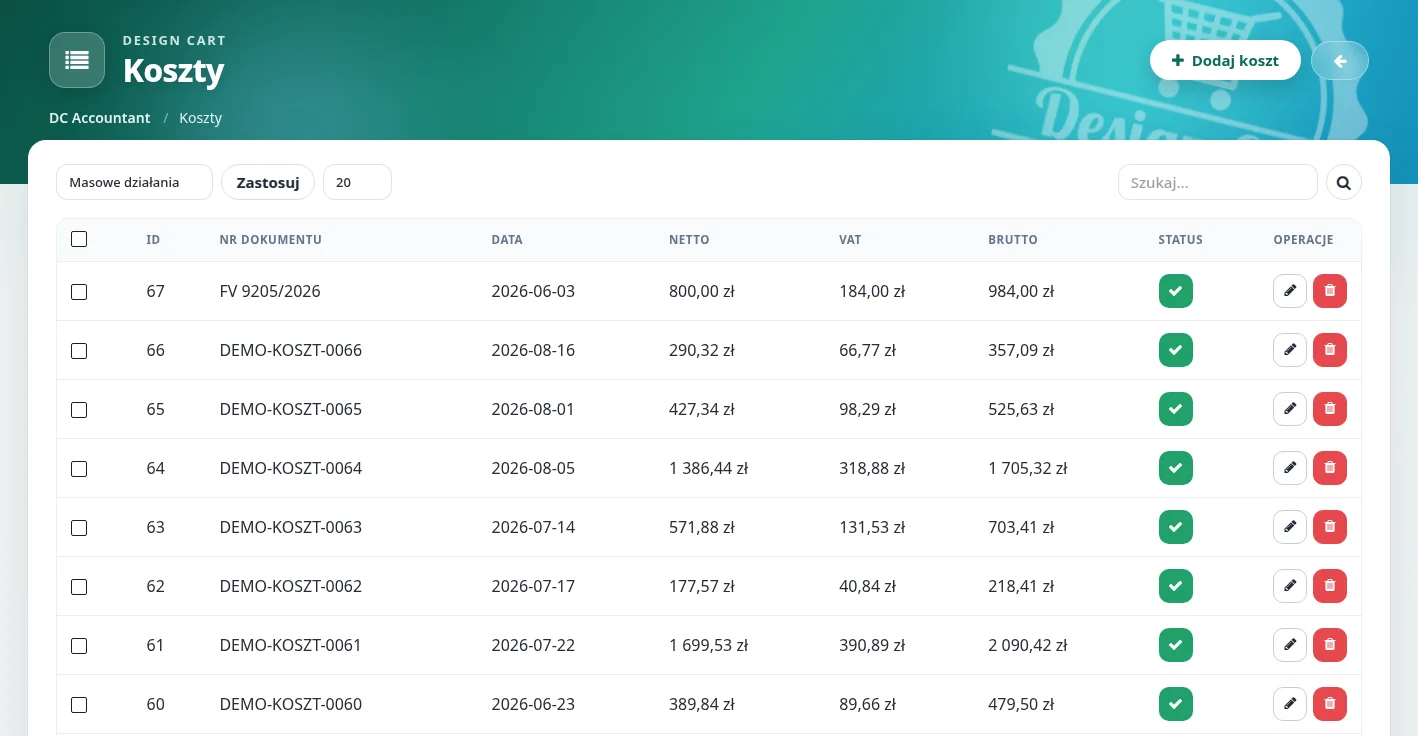Click the net amount 1 699,53 zł
Screen dimensions: 1418x736
709,645
